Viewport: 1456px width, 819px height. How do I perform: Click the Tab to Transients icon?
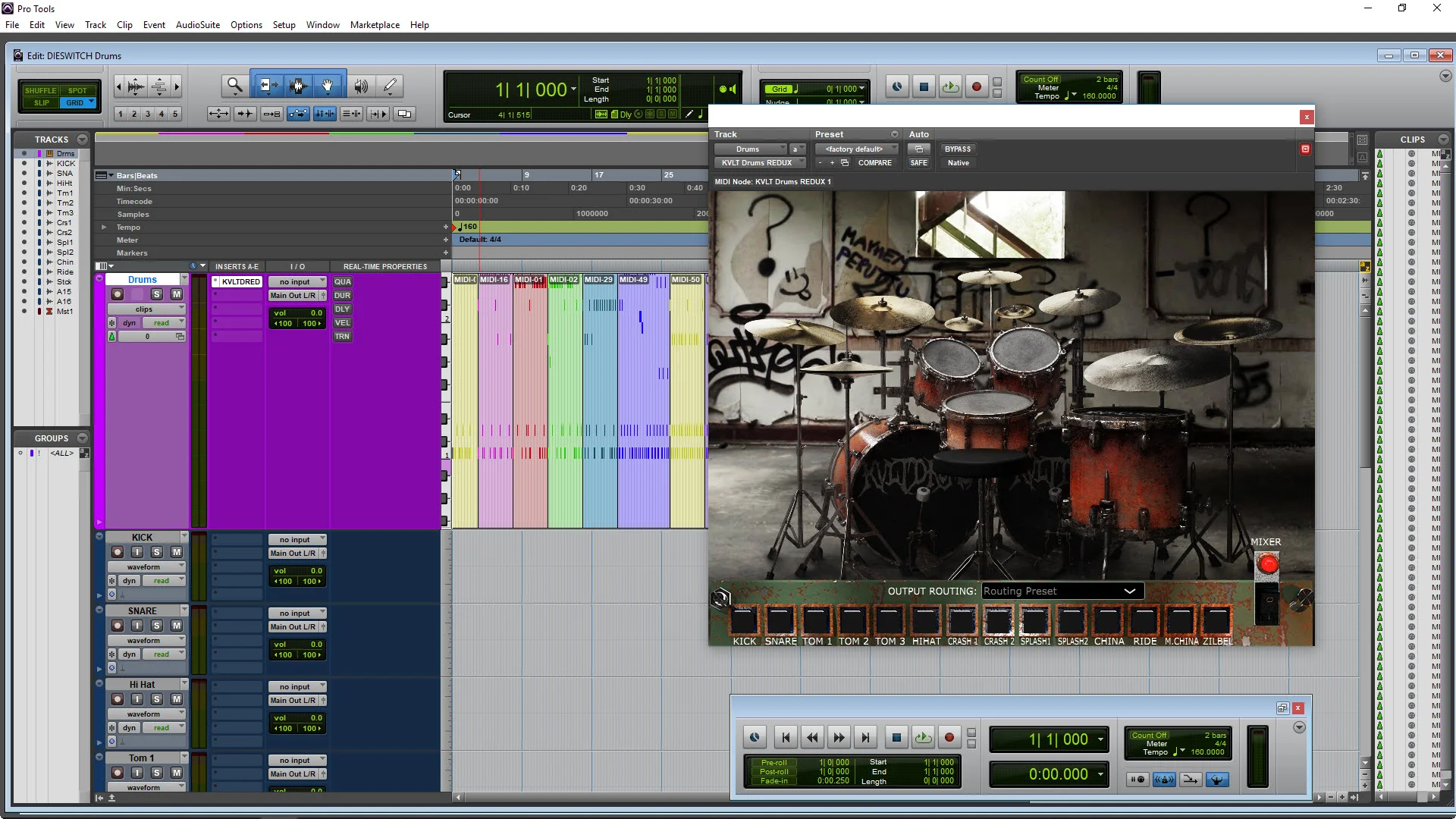(245, 114)
